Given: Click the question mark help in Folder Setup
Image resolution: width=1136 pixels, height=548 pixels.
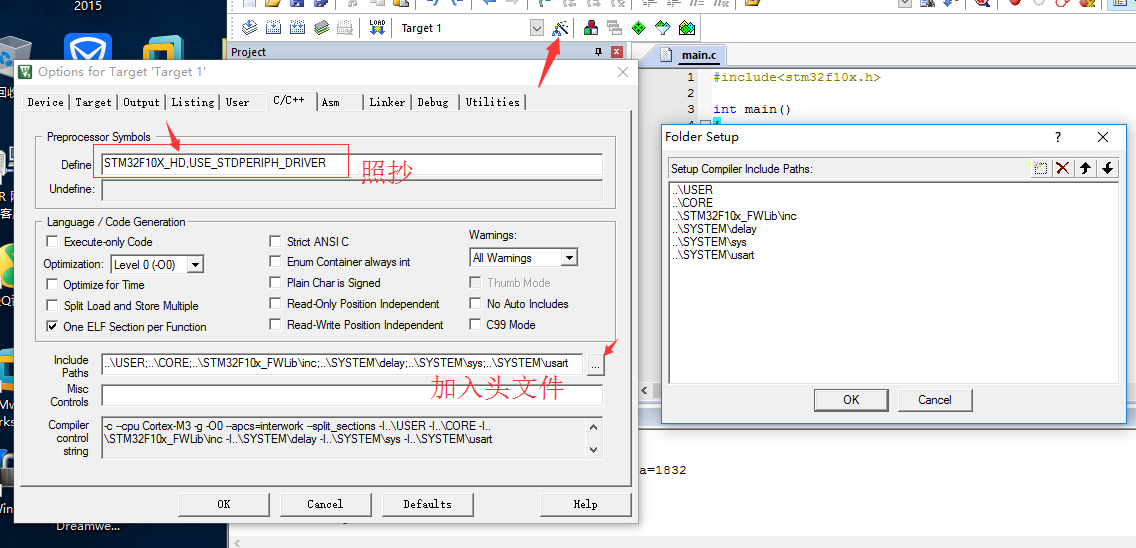Looking at the screenshot, I should click(x=1058, y=137).
